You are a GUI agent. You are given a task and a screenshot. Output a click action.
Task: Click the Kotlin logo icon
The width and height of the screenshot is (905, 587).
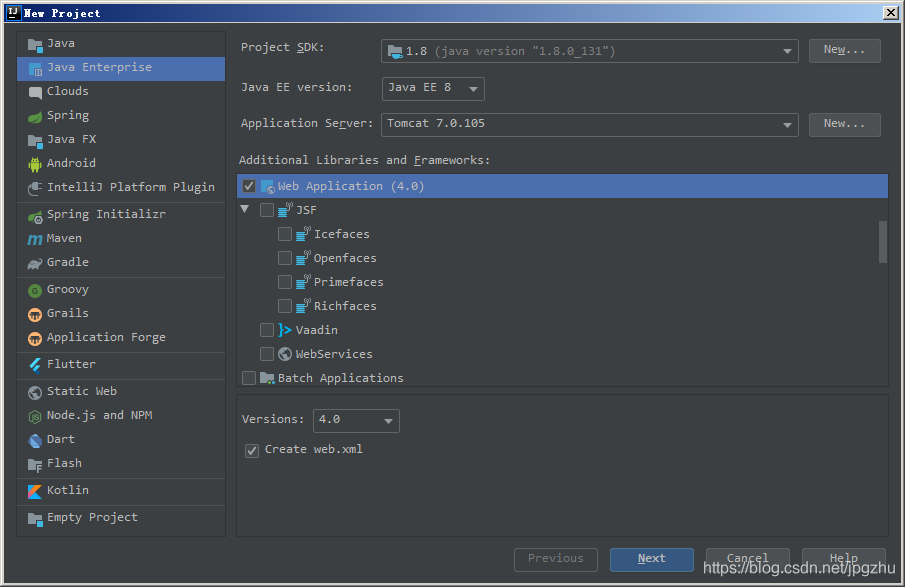tap(35, 491)
